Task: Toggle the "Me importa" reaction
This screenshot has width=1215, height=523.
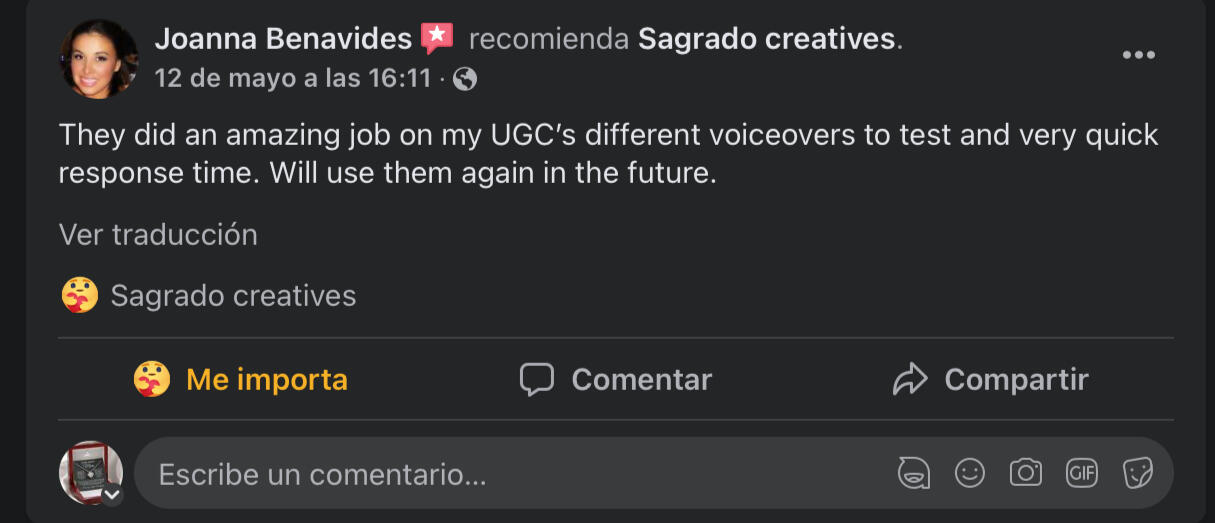Action: [x=241, y=380]
